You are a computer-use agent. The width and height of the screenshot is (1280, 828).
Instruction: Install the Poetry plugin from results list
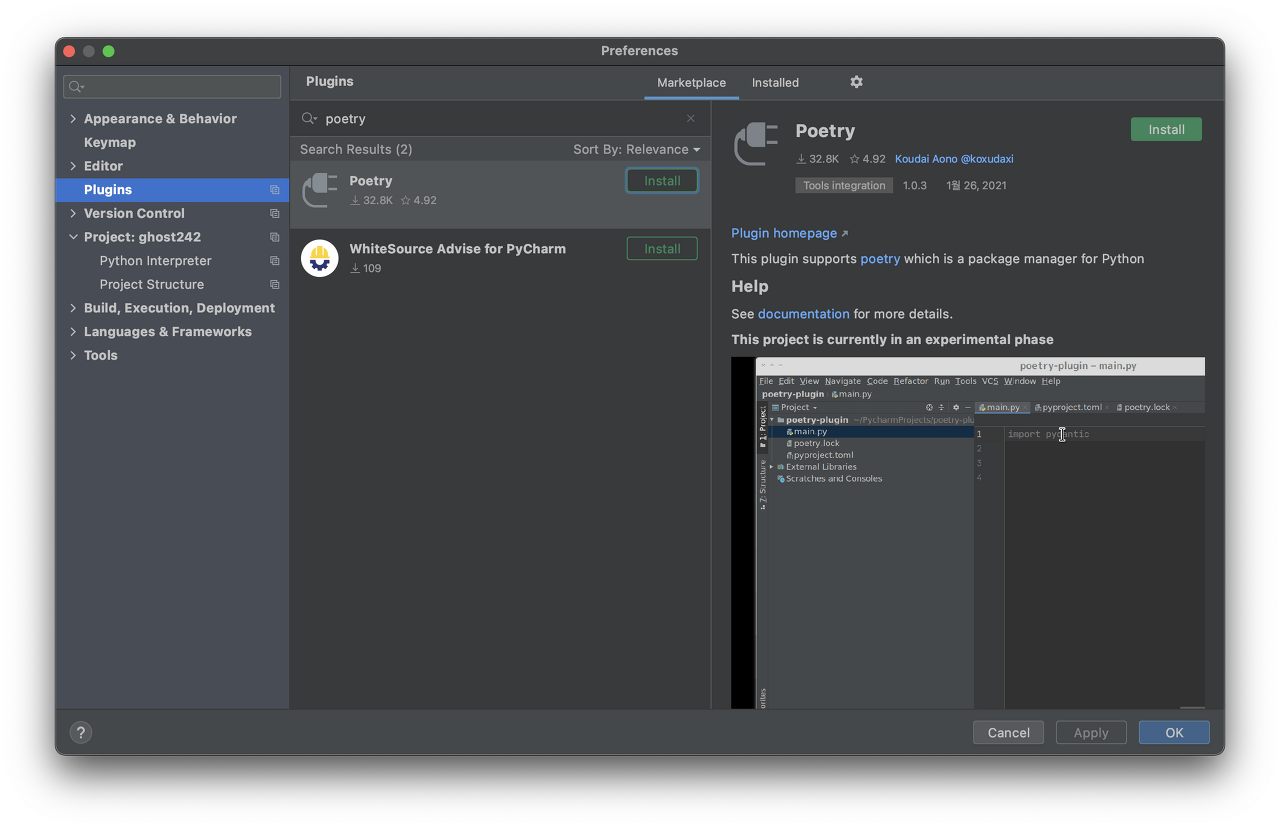662,181
